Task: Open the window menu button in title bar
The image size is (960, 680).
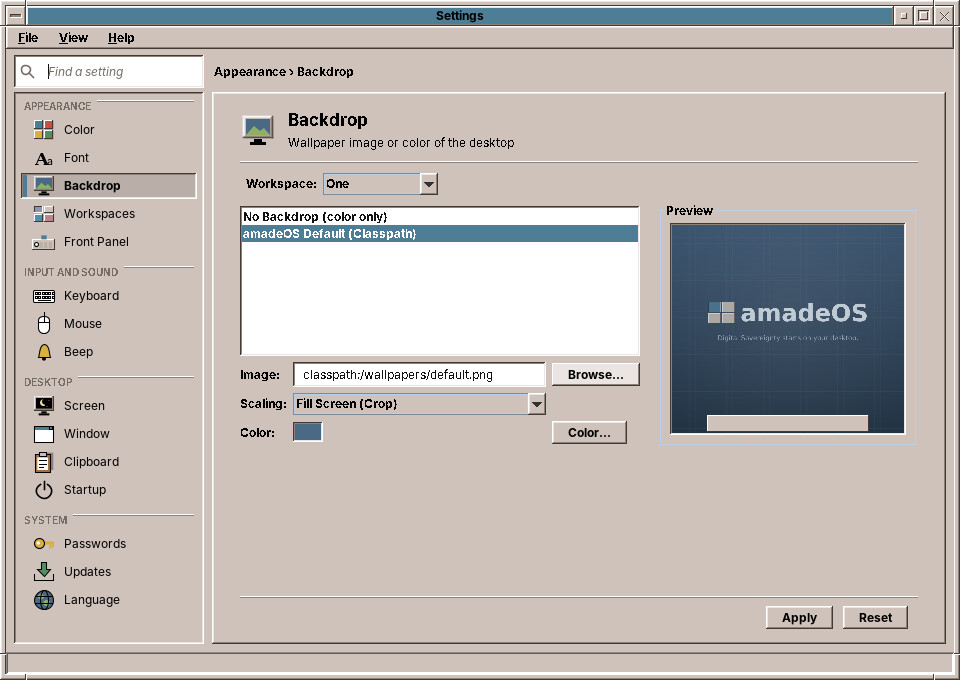Action: click(16, 16)
